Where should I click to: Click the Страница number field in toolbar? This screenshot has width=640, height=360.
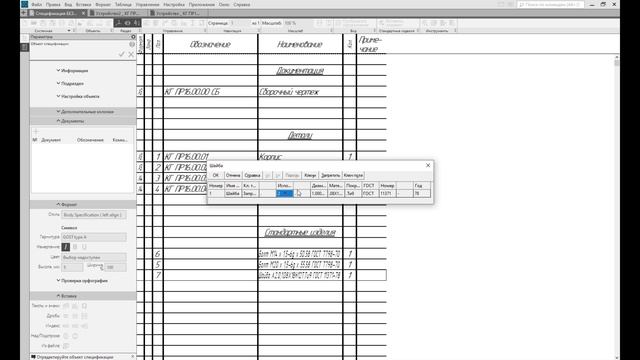pos(240,23)
